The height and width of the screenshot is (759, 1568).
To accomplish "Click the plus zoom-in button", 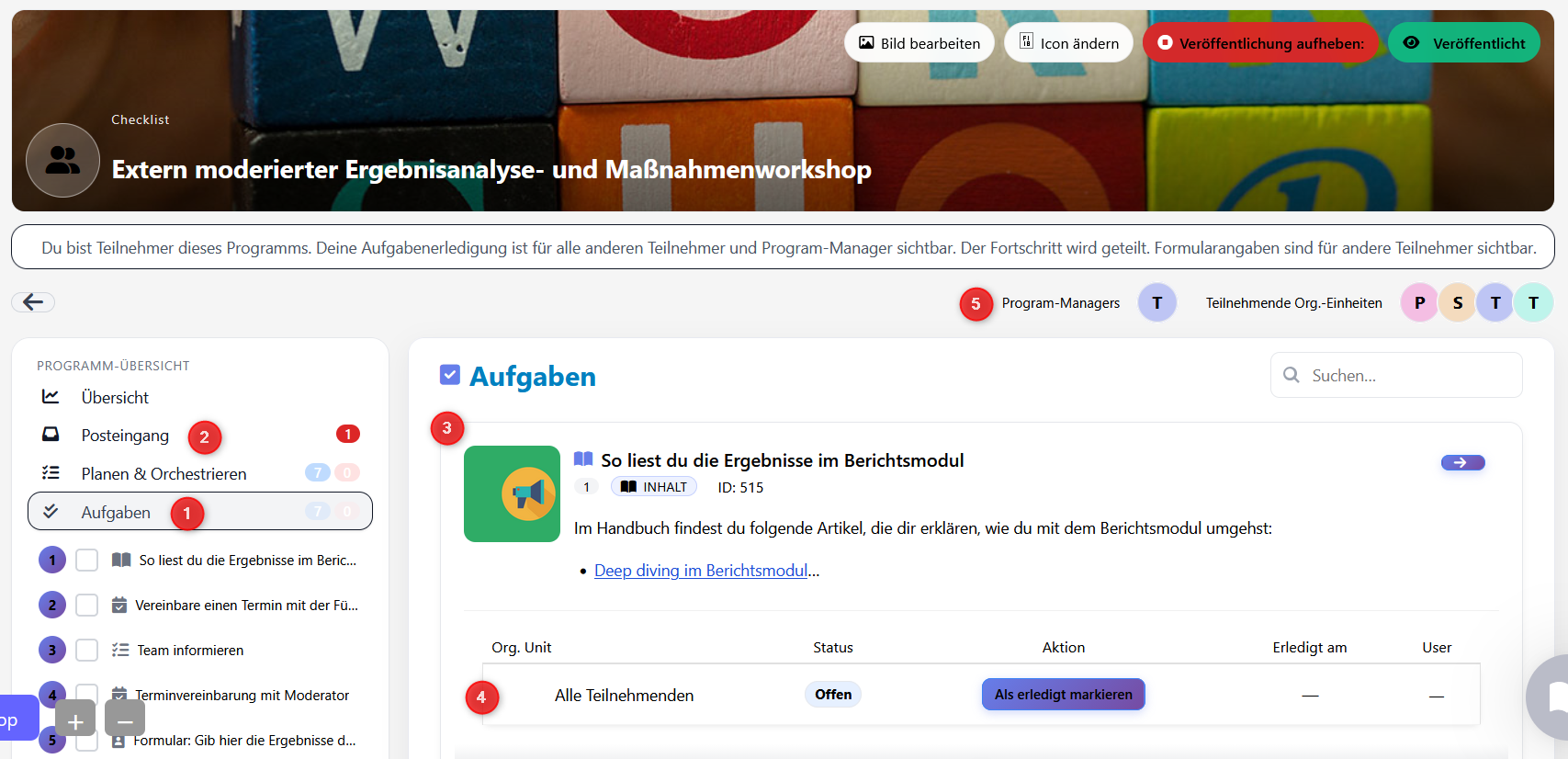I will point(75,721).
